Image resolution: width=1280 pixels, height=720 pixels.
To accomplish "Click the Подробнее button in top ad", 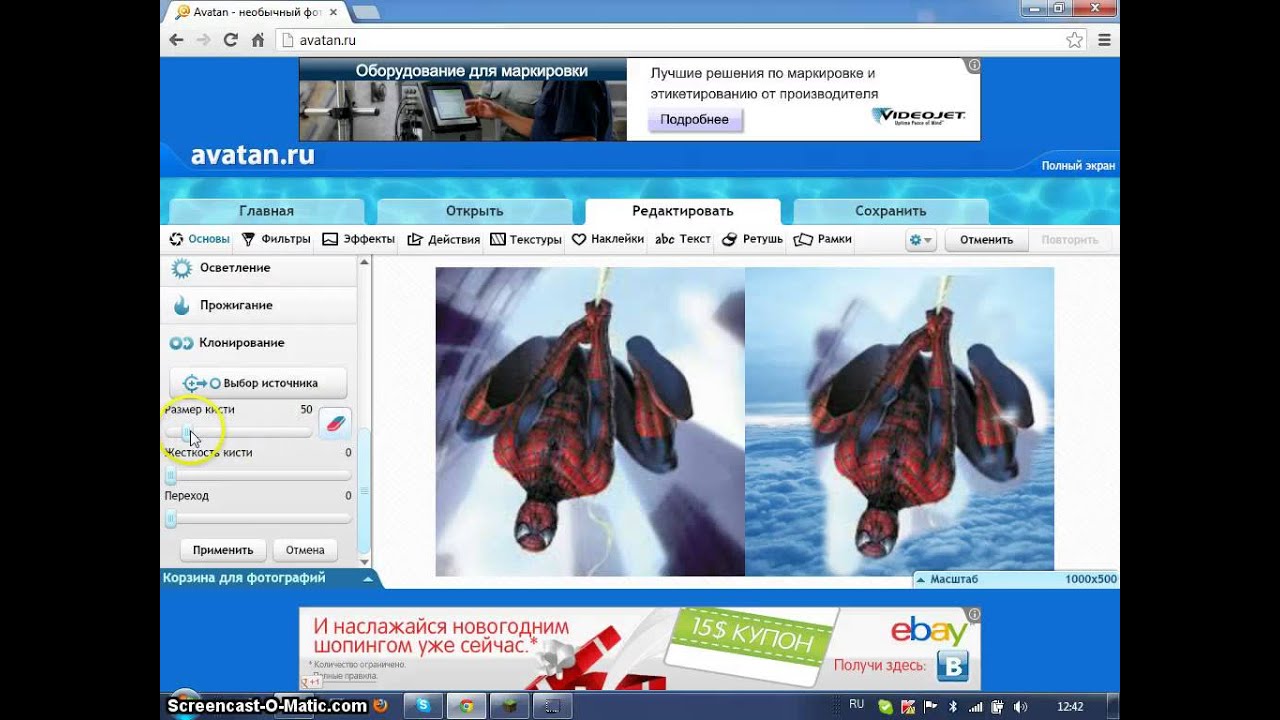I will tap(695, 120).
